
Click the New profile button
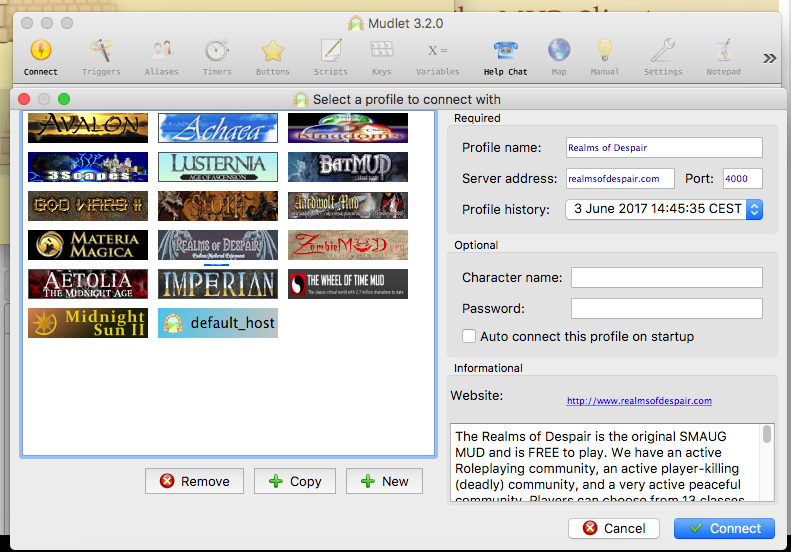click(x=384, y=481)
